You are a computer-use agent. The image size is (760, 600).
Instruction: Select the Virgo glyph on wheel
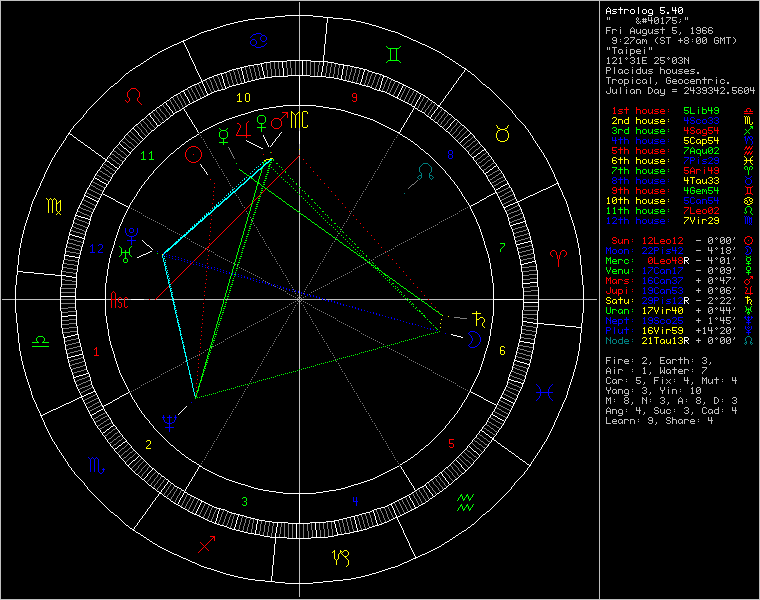pyautogui.click(x=54, y=206)
